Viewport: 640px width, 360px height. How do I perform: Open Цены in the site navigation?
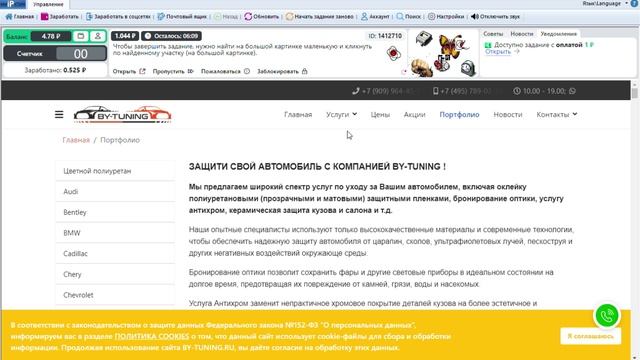(380, 115)
